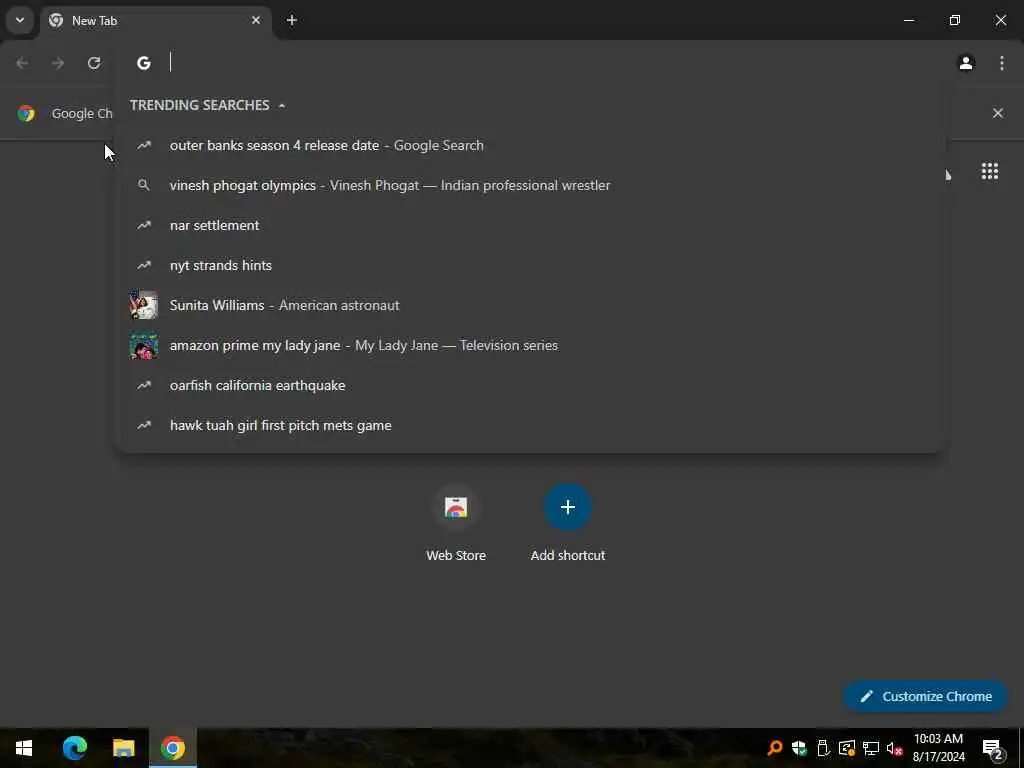Click the Chrome taskbar icon
This screenshot has width=1024, height=768.
pos(173,748)
